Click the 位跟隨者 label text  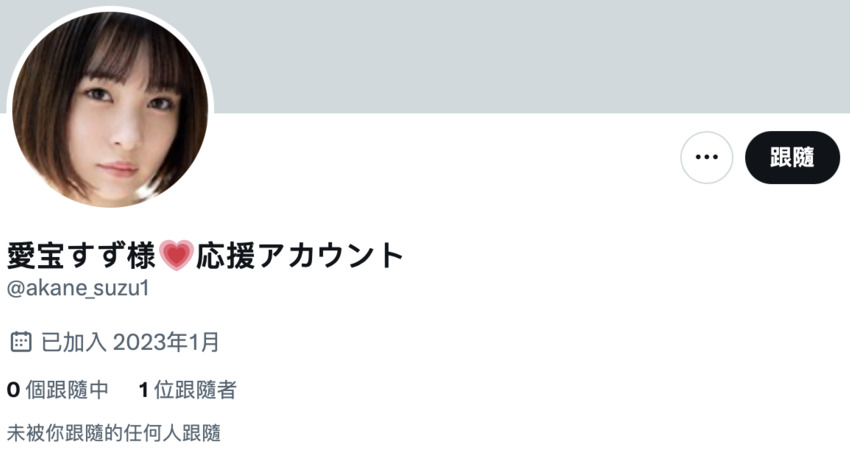195,390
